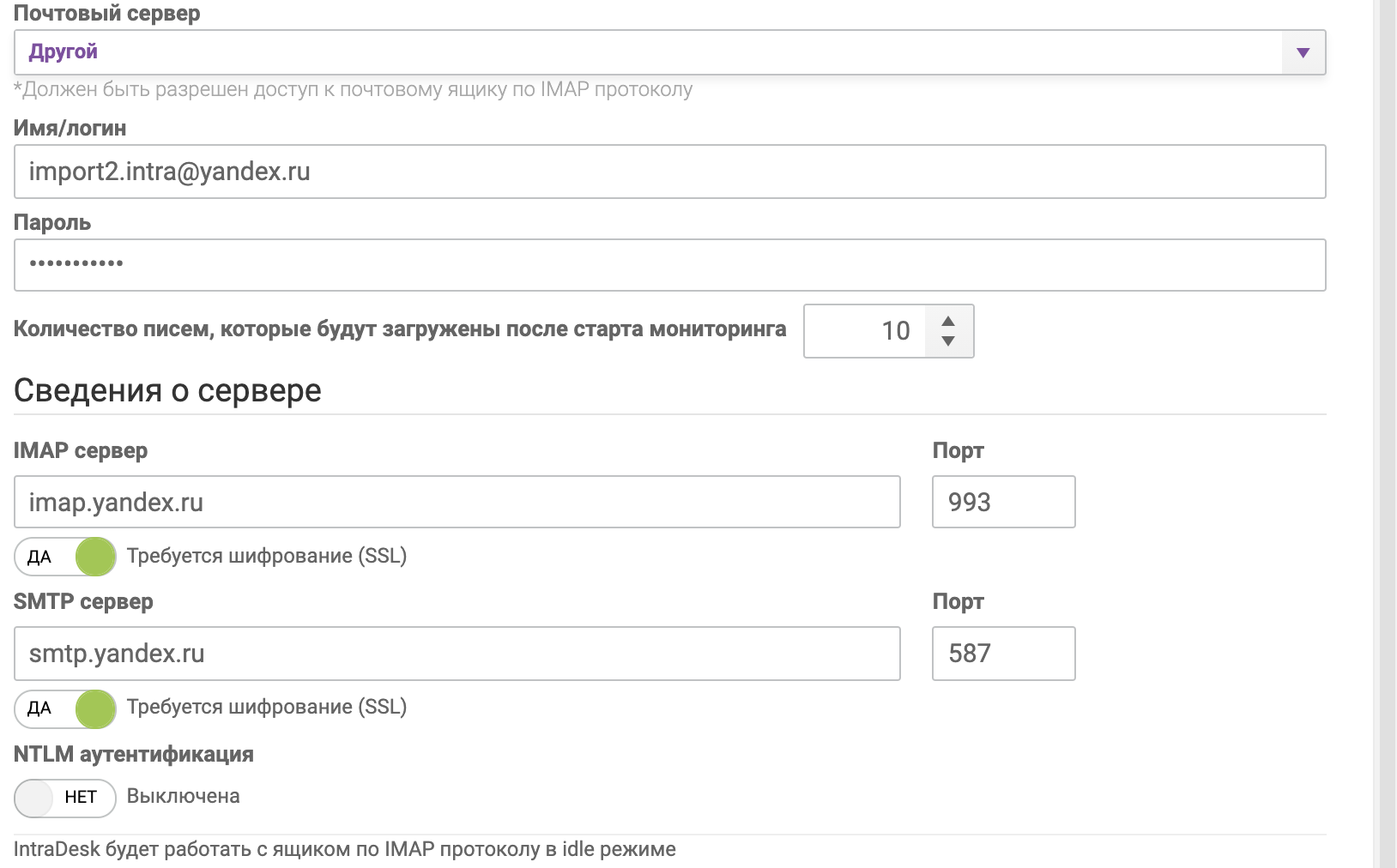Edit the IMAP сервер field imap.yandex.ru
Screen dimensions: 1397x868
click(x=457, y=502)
